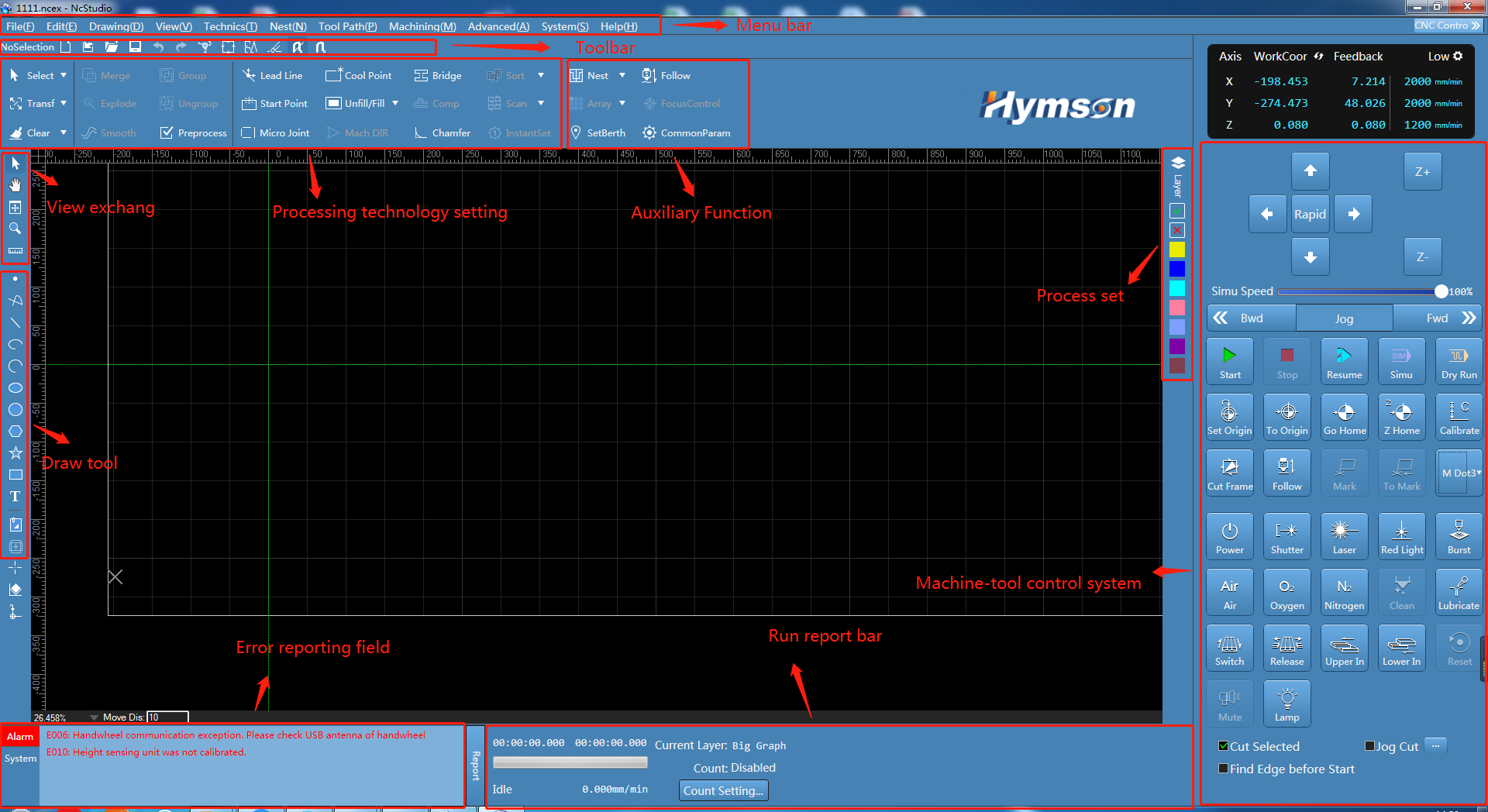Screen dimensions: 1488x812
Task: Open the Technics menu
Action: [x=230, y=26]
